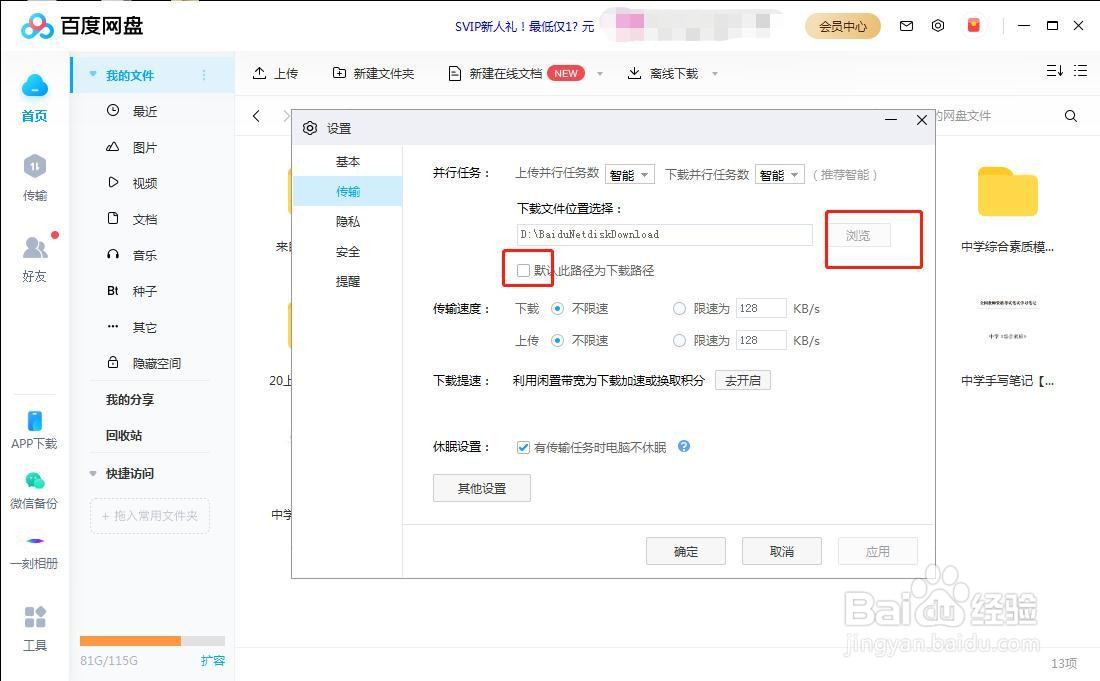Click the orange storage usage bar

(x=130, y=640)
